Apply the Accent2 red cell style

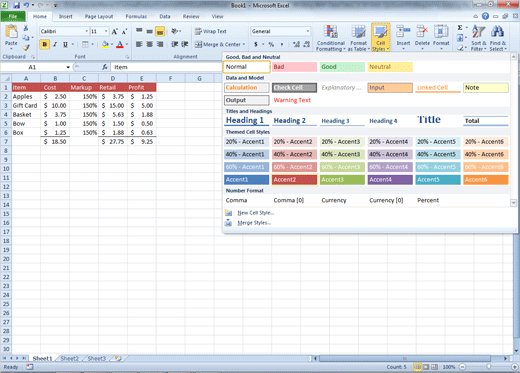point(294,180)
